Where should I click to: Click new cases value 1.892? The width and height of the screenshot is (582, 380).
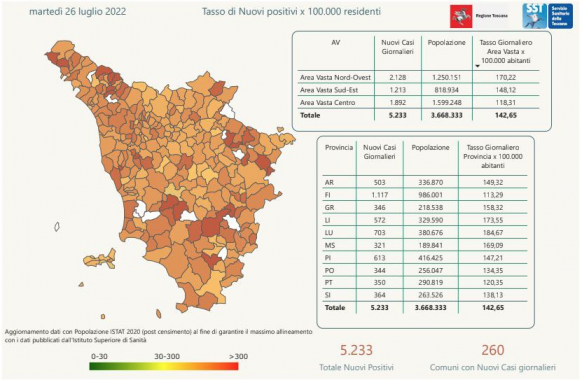coord(398,102)
